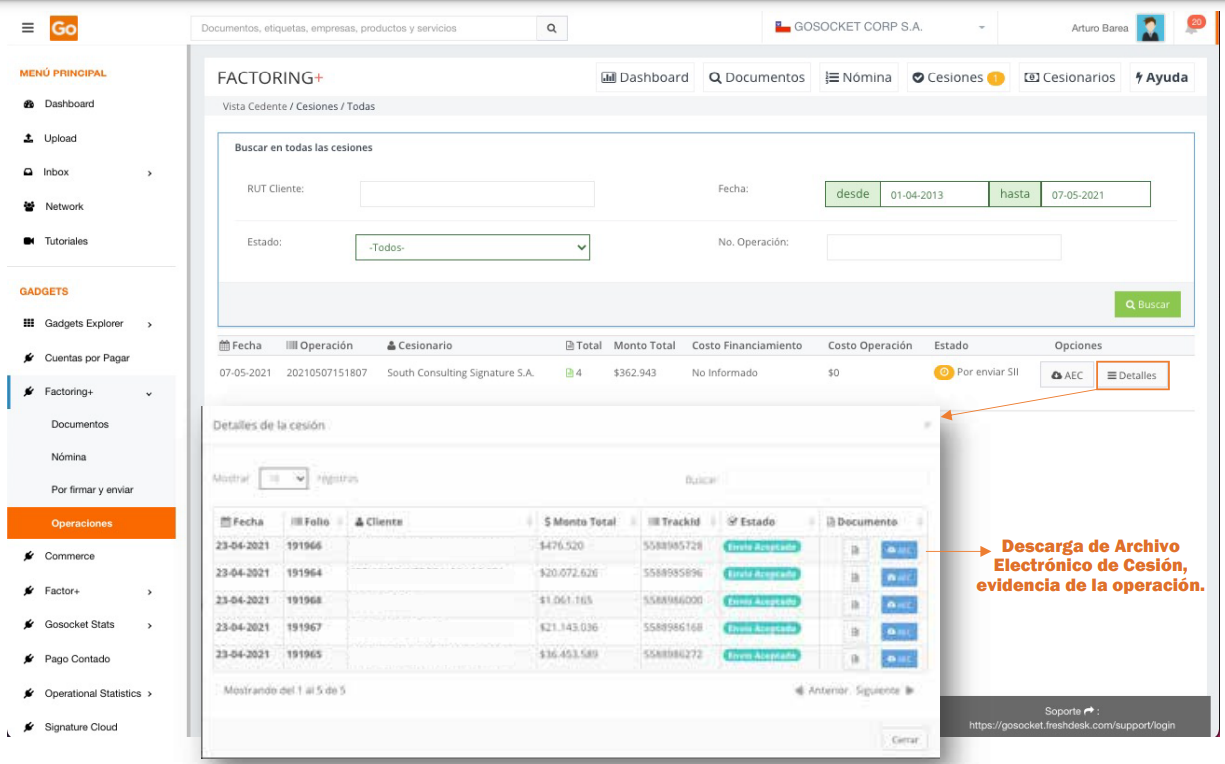Click the Ayuda help button
Viewport: 1225px width, 764px height.
(1162, 77)
